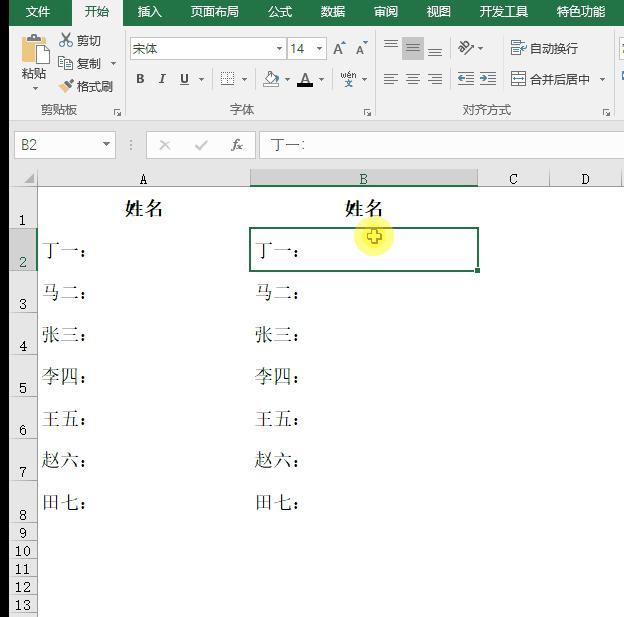Screen dimensions: 624x617
Task: Apply font color A swatch
Action: pos(305,80)
